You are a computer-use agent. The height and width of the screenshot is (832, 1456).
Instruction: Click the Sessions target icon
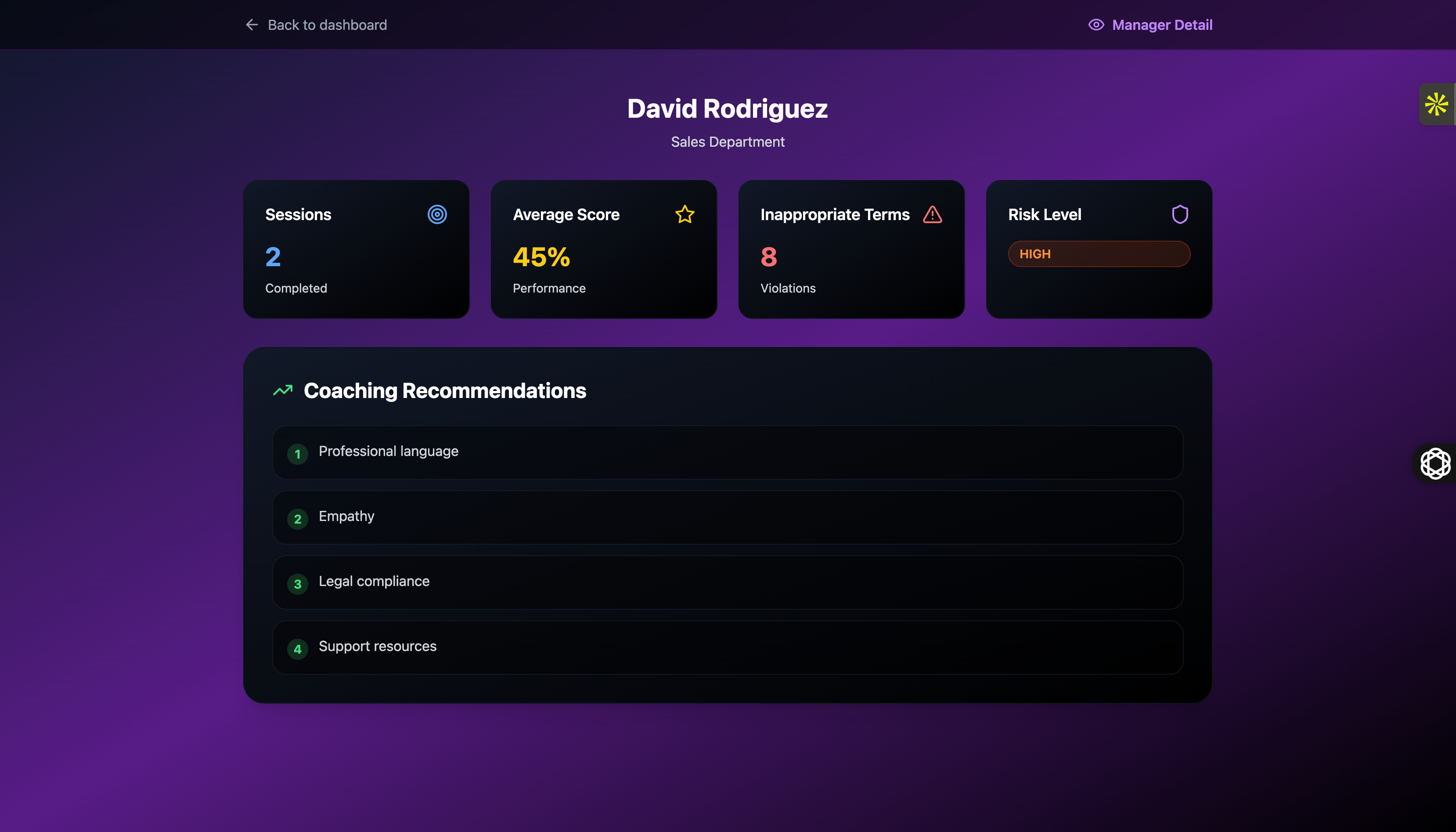(x=437, y=214)
